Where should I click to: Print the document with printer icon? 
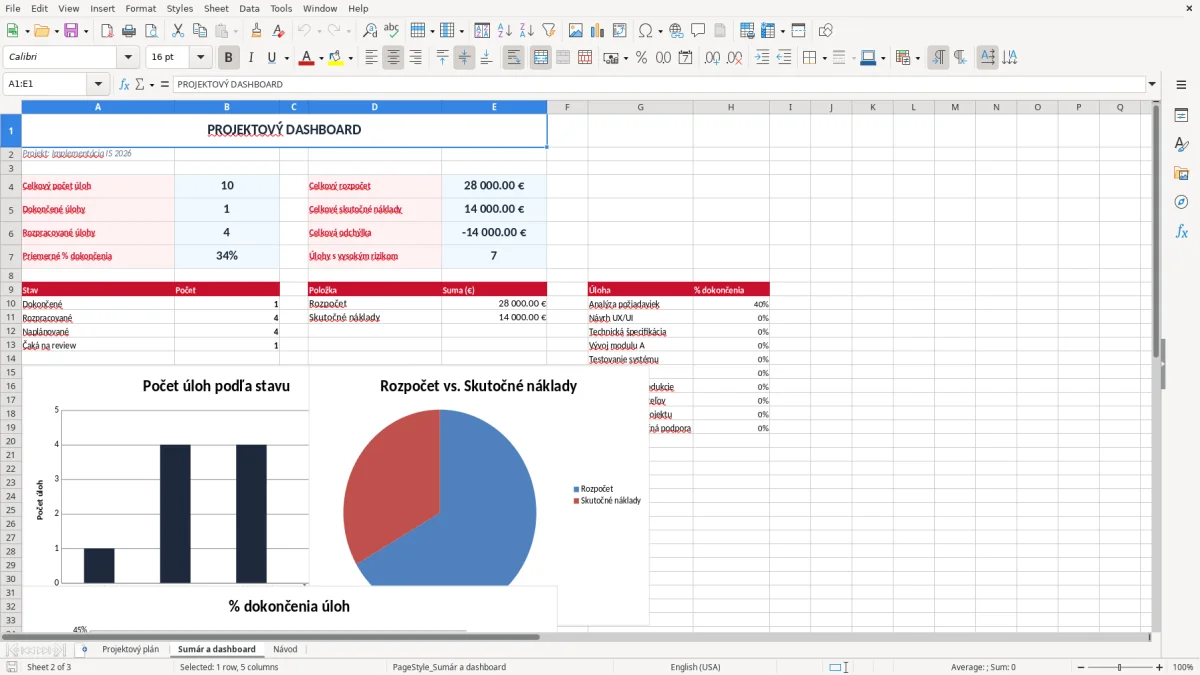(x=129, y=31)
